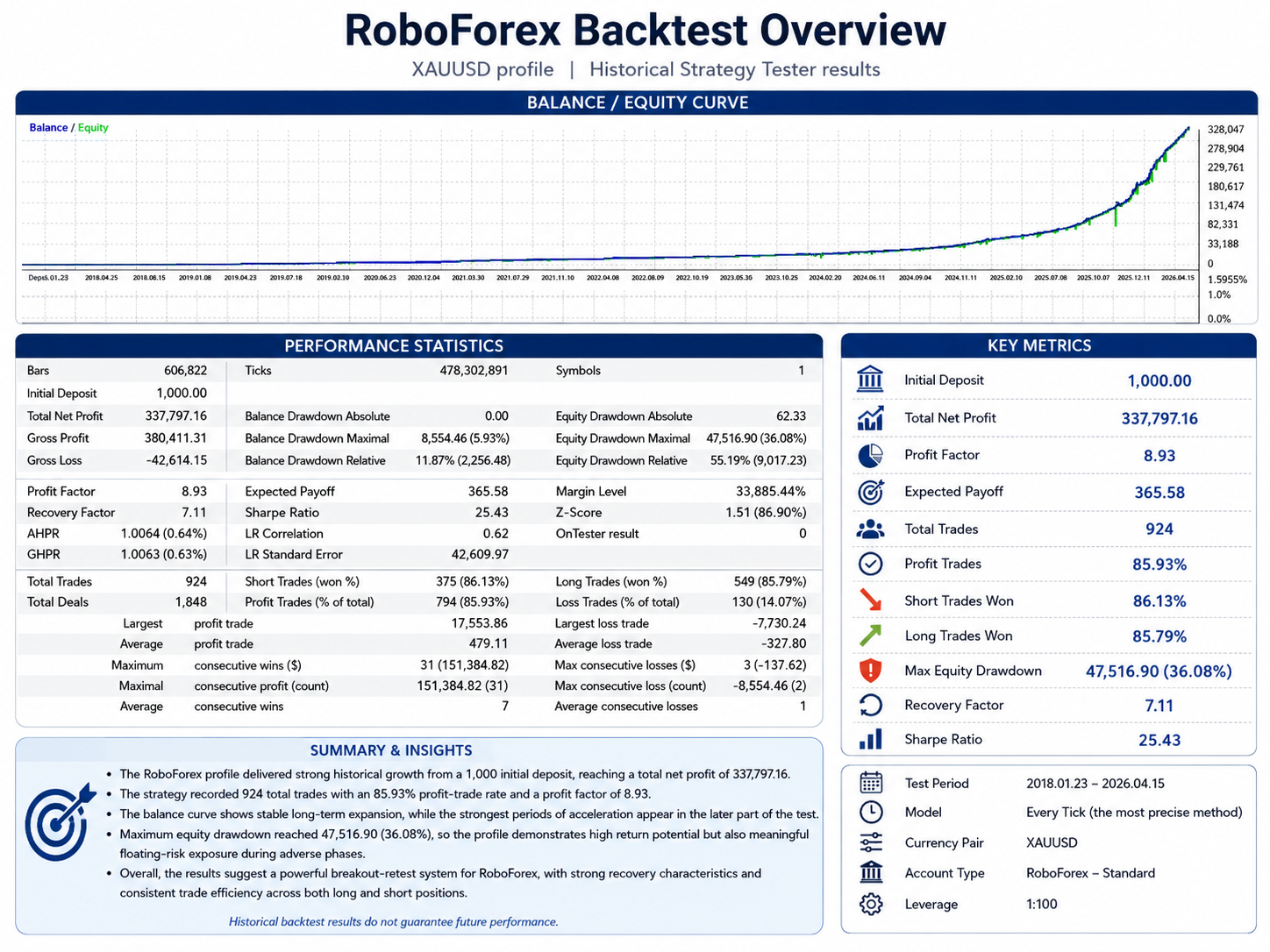
Task: Click the large target icon in Summary & Insights
Action: coord(60,821)
